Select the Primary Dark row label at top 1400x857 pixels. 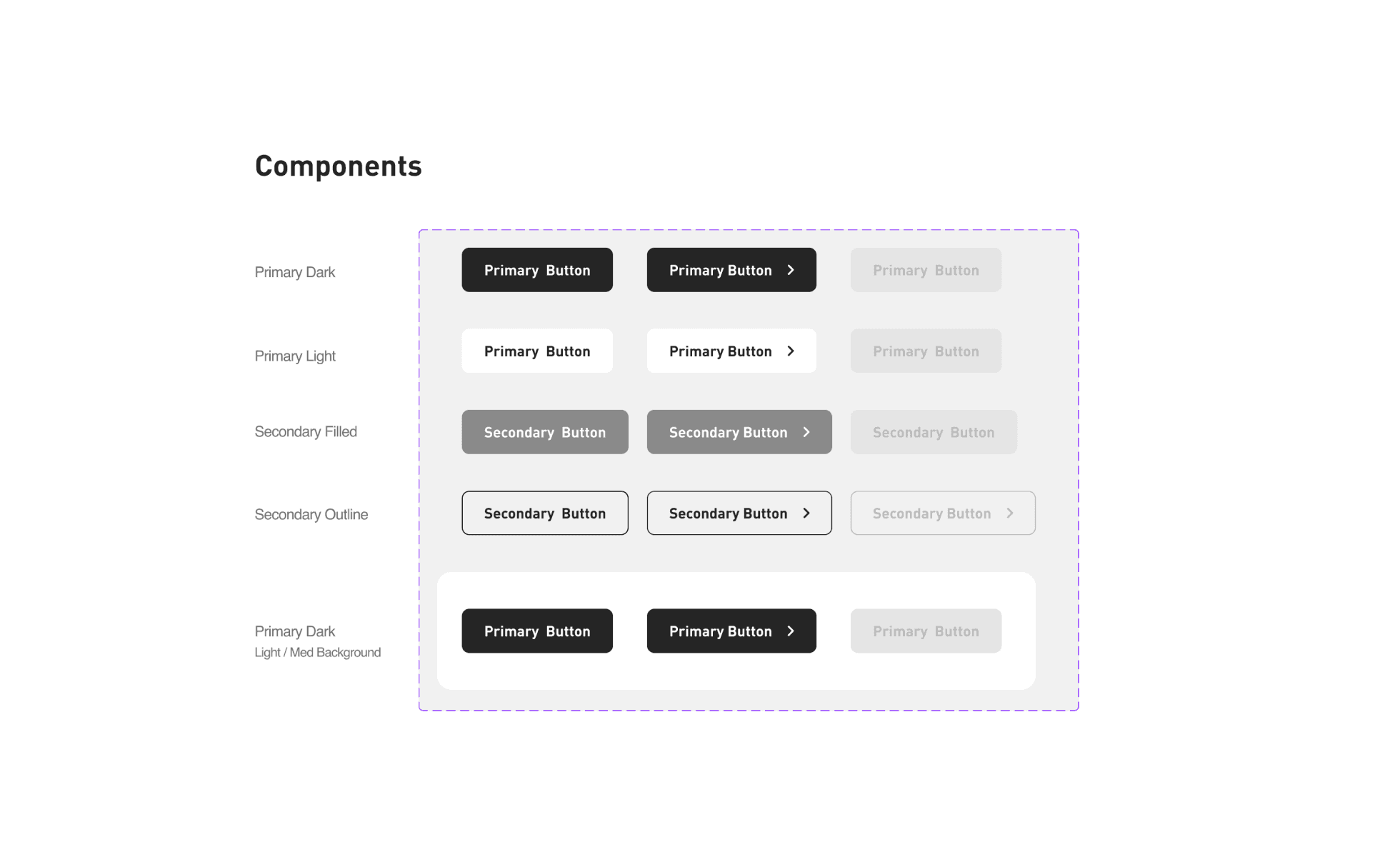[295, 272]
